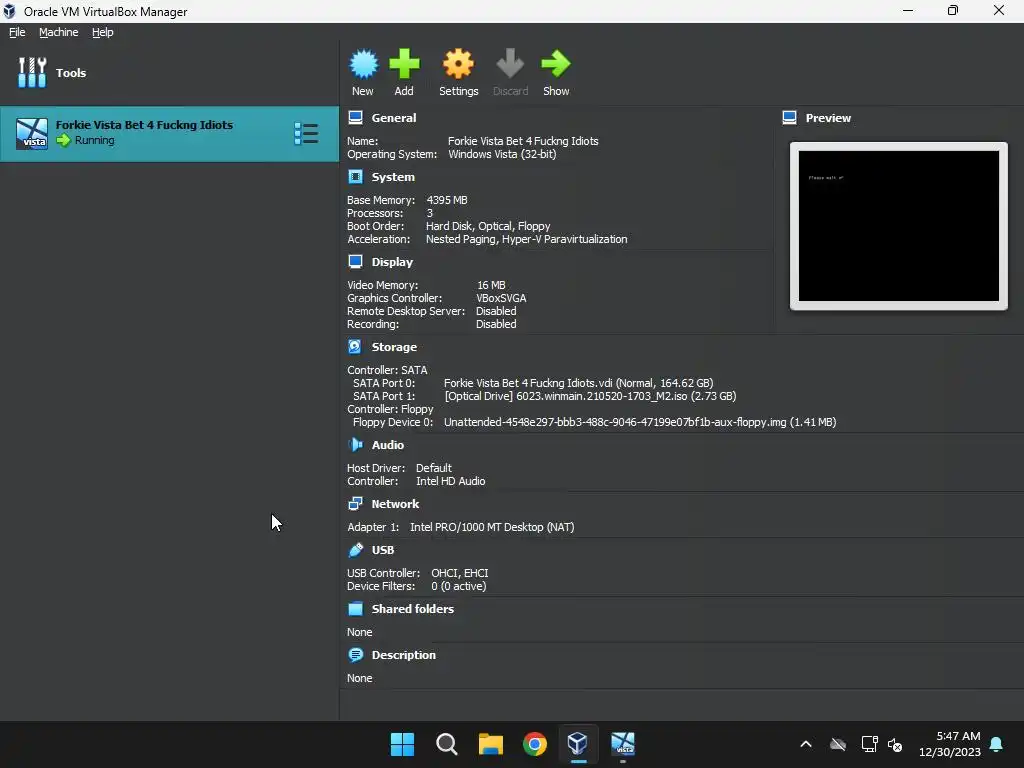Click the Audio section heading
The image size is (1024, 768).
[388, 445]
